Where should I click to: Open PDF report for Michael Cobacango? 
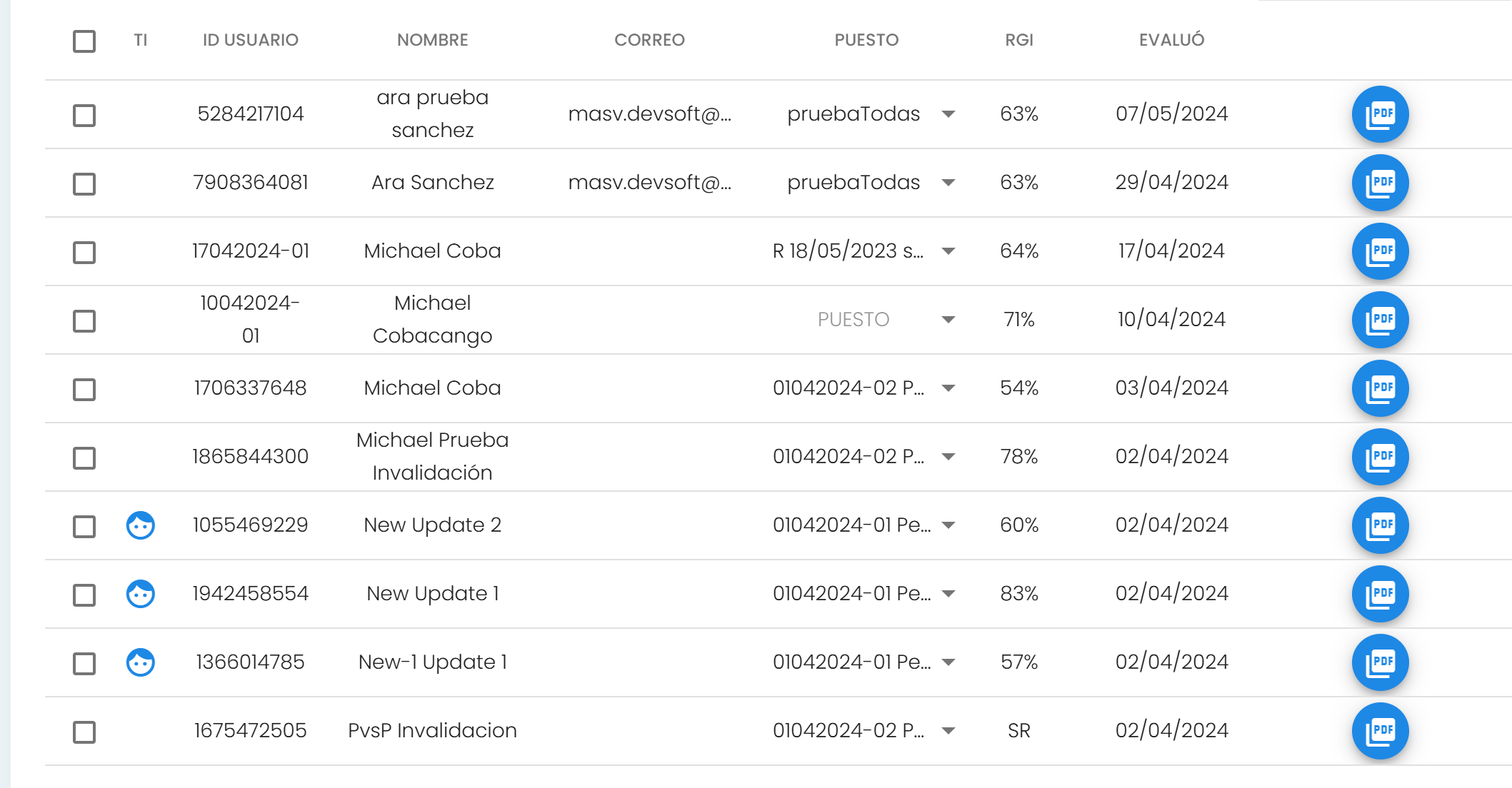coord(1380,320)
